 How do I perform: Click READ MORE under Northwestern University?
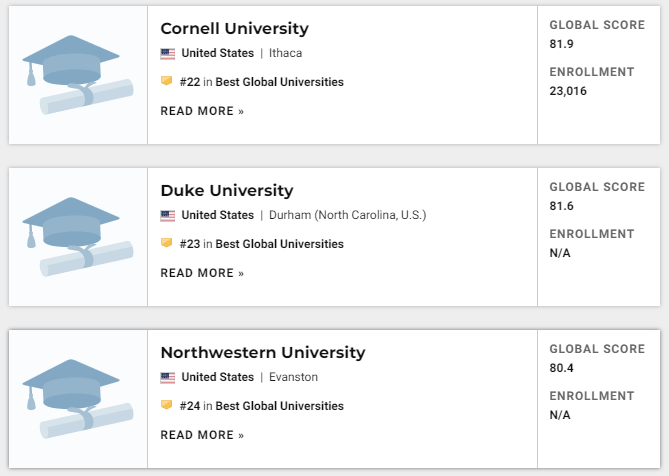[202, 435]
